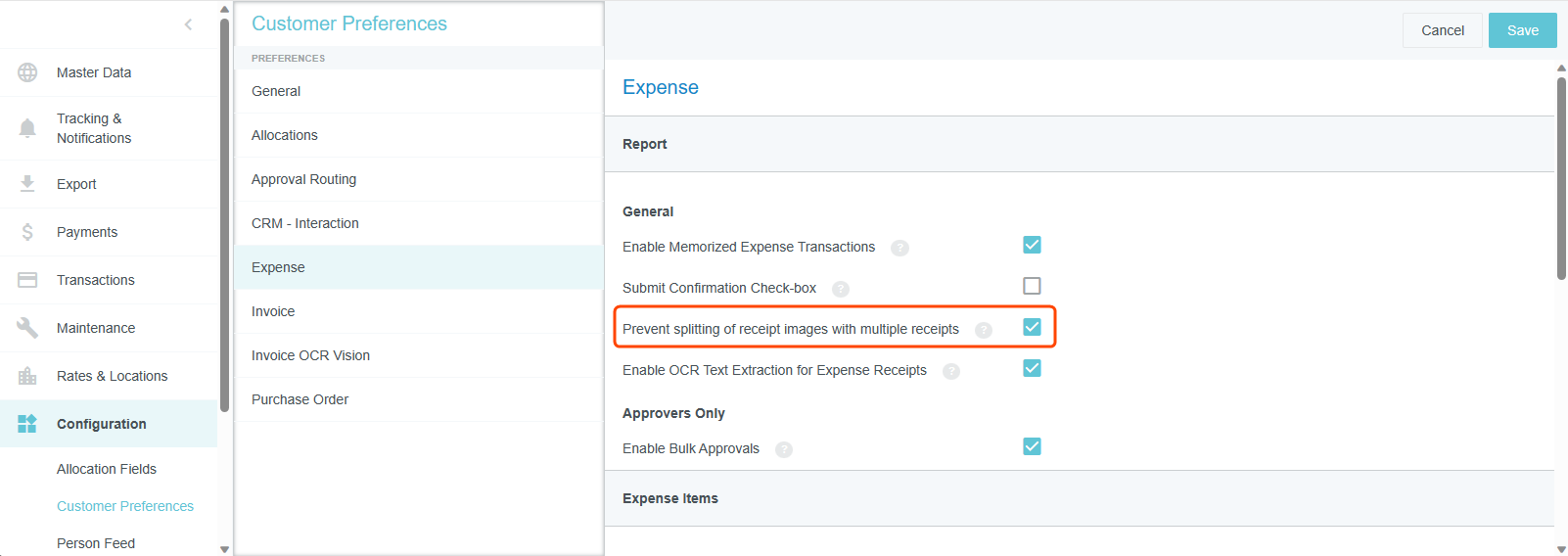
Task: Open help tooltip for Enable Bulk Approvals
Action: click(x=783, y=449)
